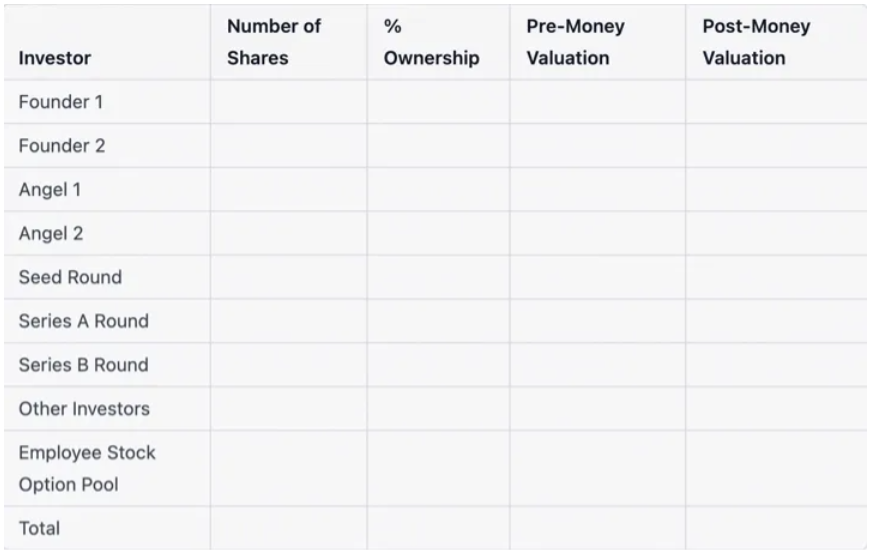The width and height of the screenshot is (871, 559).
Task: Select the Series A Round label
Action: click(83, 321)
